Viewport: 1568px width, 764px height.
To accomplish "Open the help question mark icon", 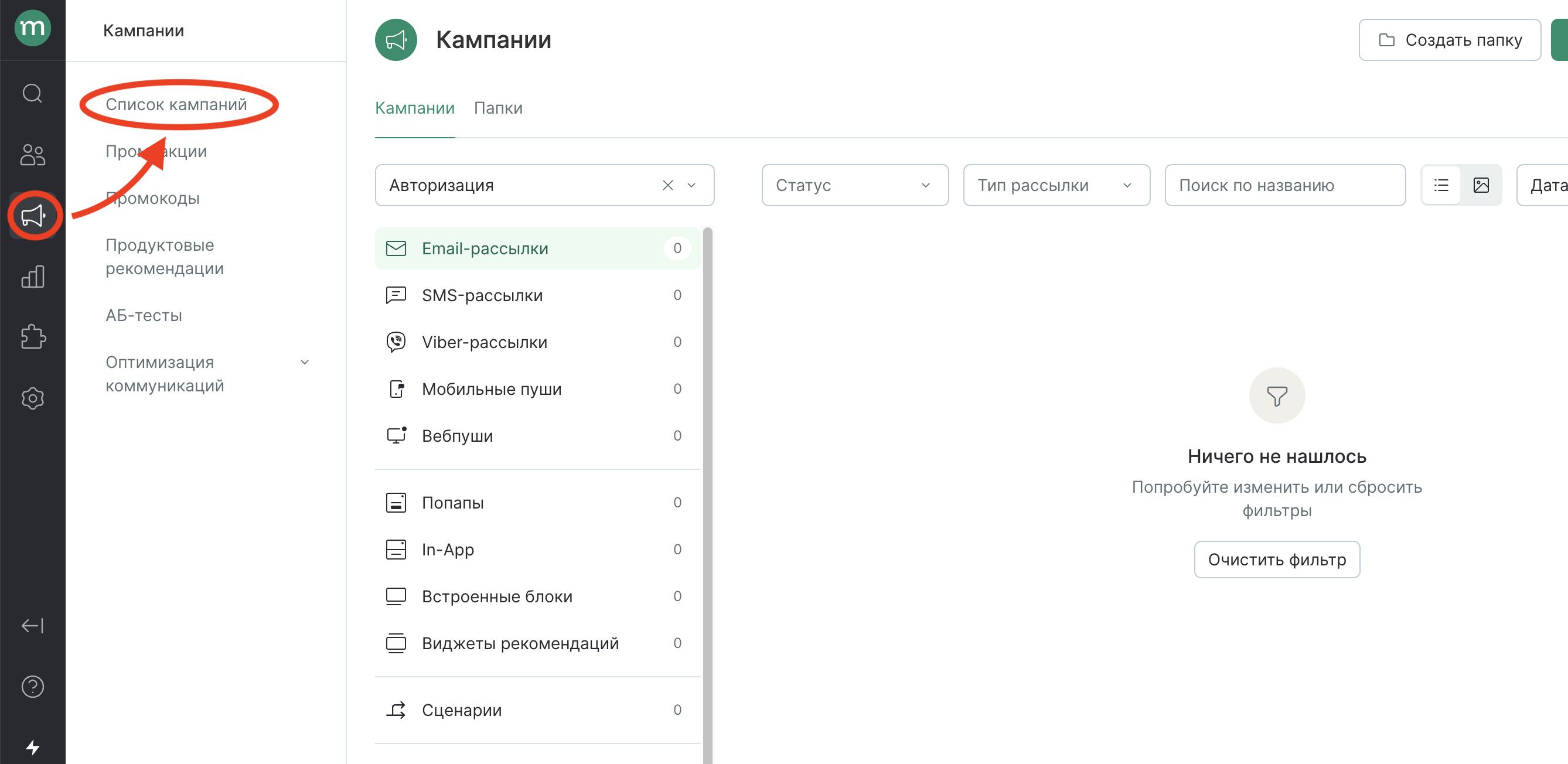I will pos(32,686).
